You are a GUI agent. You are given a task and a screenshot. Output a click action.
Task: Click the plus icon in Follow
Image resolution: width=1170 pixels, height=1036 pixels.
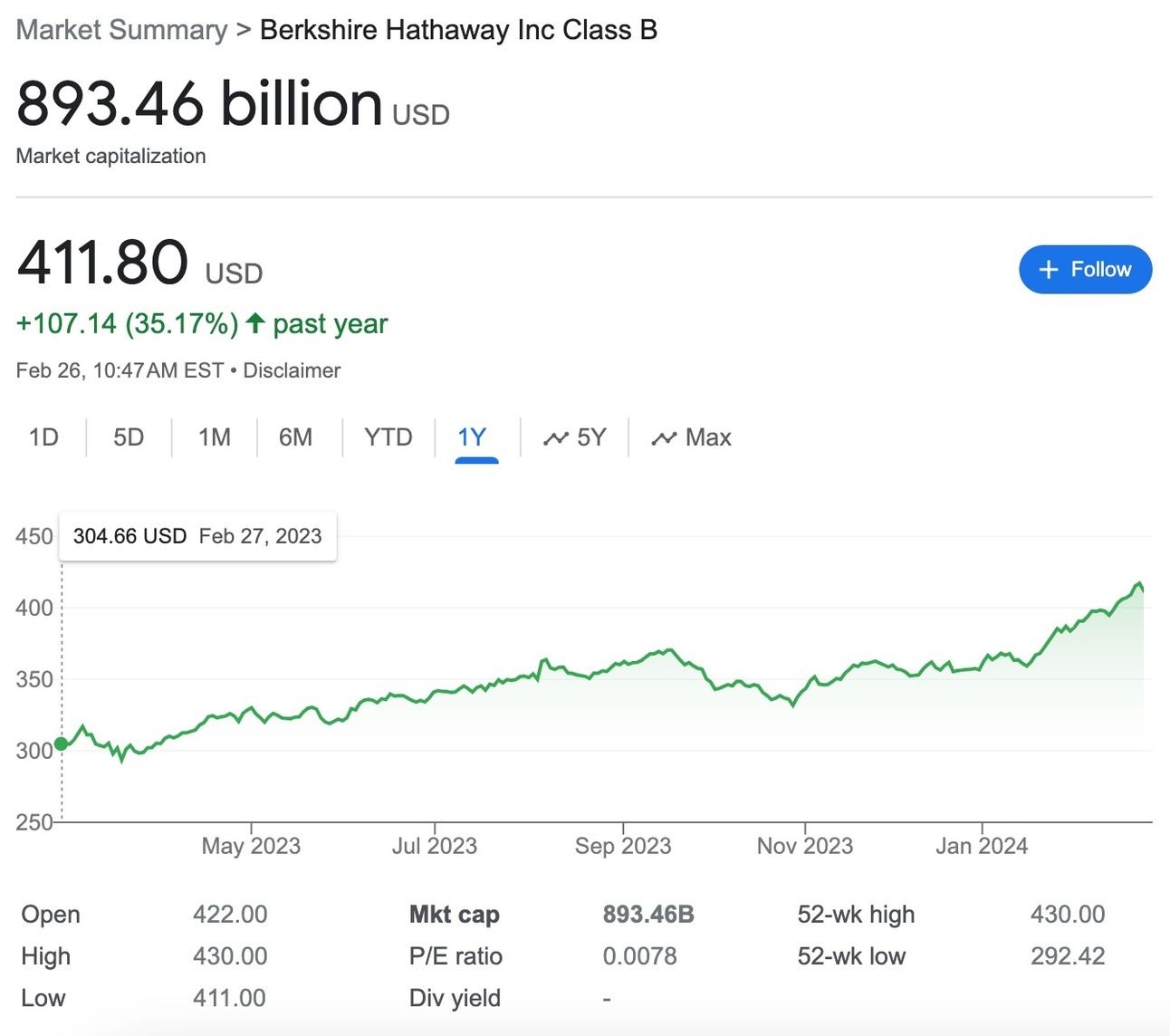tap(1049, 270)
